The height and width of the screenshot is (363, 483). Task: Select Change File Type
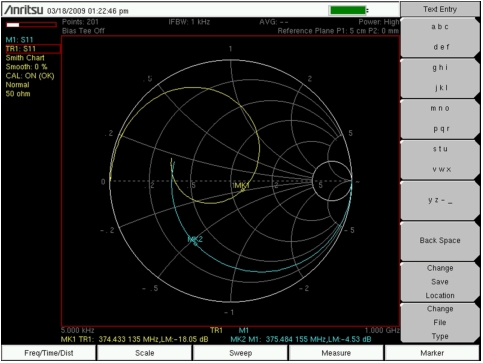[440, 323]
